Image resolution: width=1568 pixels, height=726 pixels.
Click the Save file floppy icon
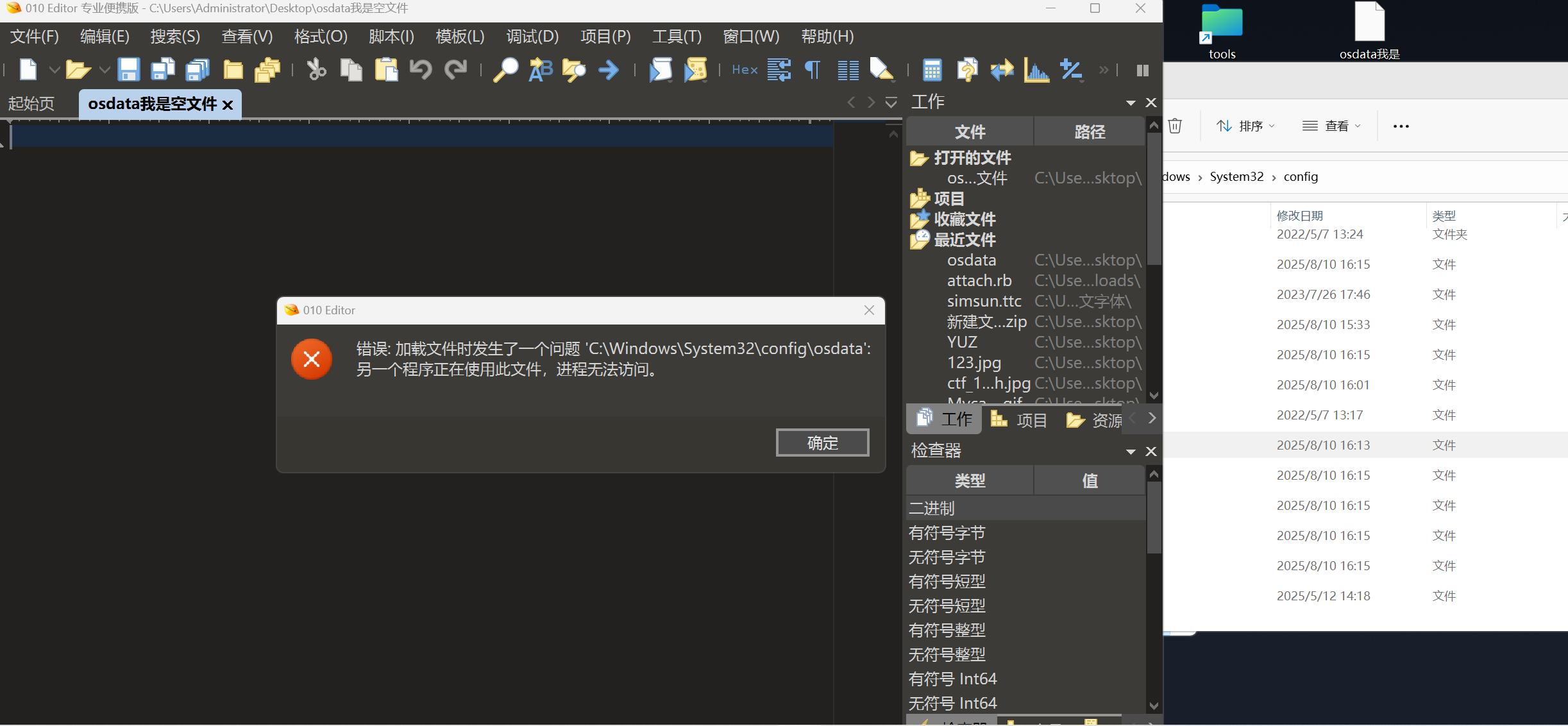128,69
